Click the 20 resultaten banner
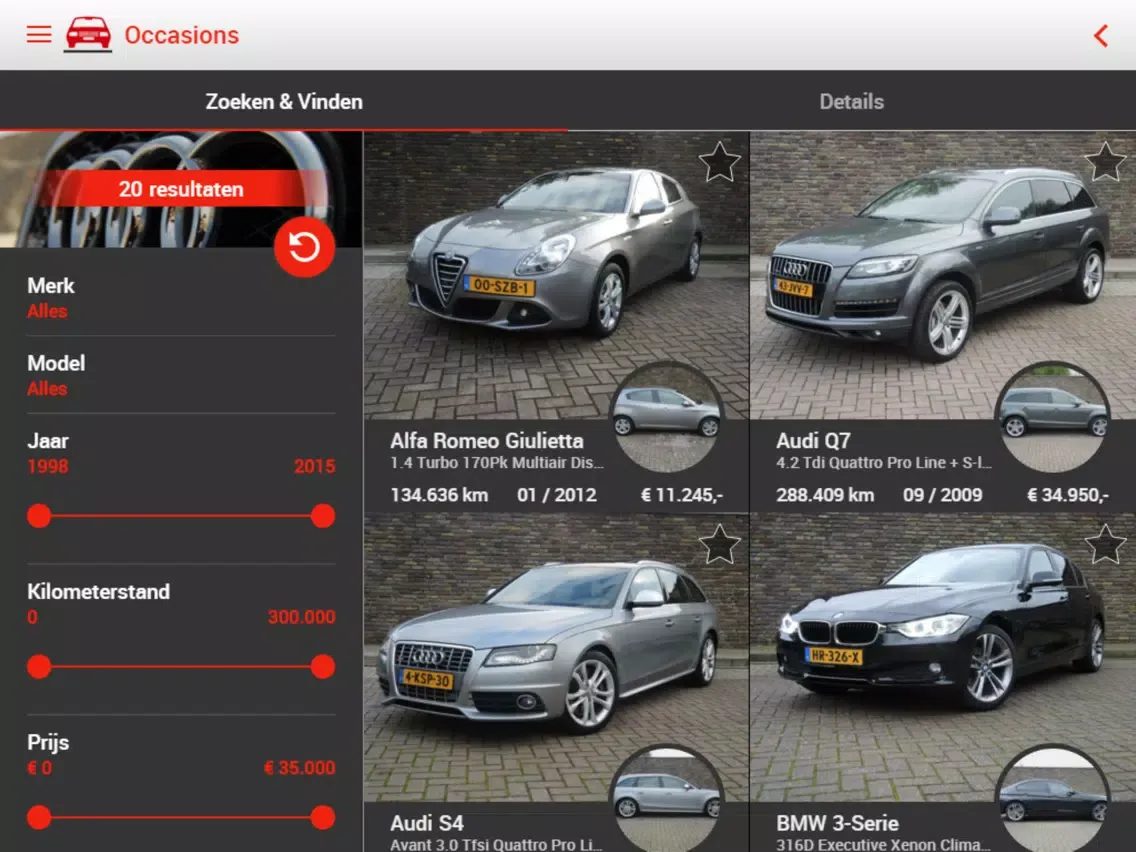1136x852 pixels. coord(181,189)
